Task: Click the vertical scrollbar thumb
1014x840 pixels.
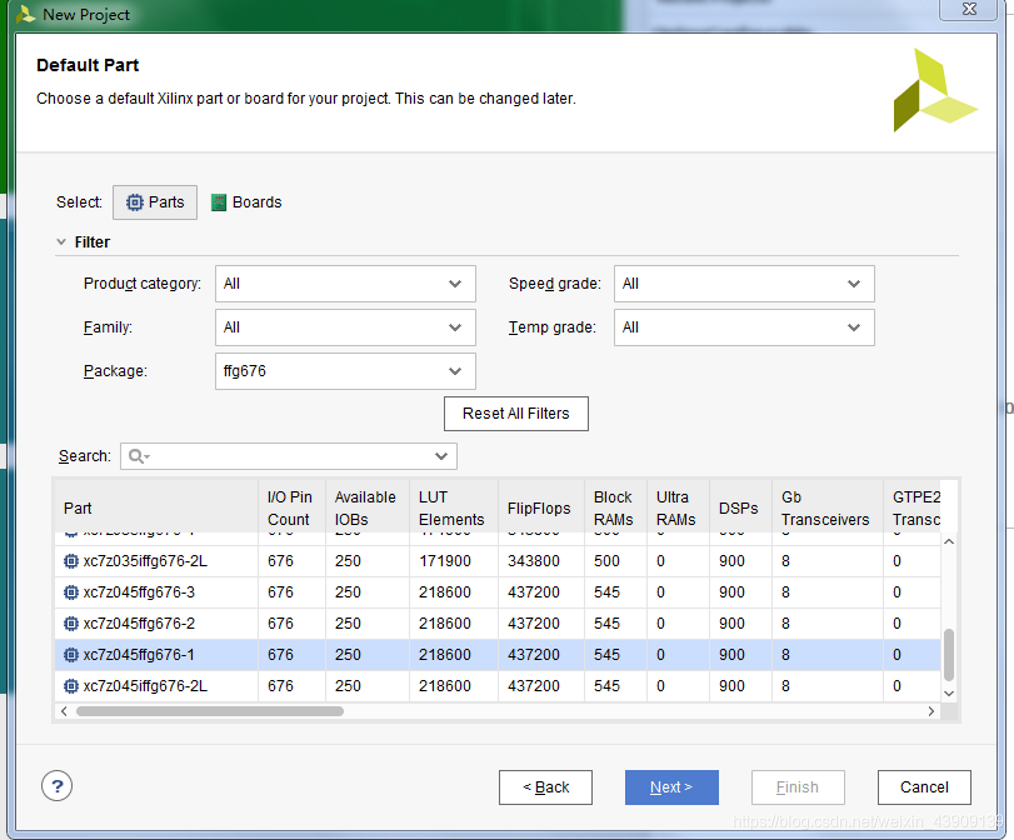Action: (949, 654)
